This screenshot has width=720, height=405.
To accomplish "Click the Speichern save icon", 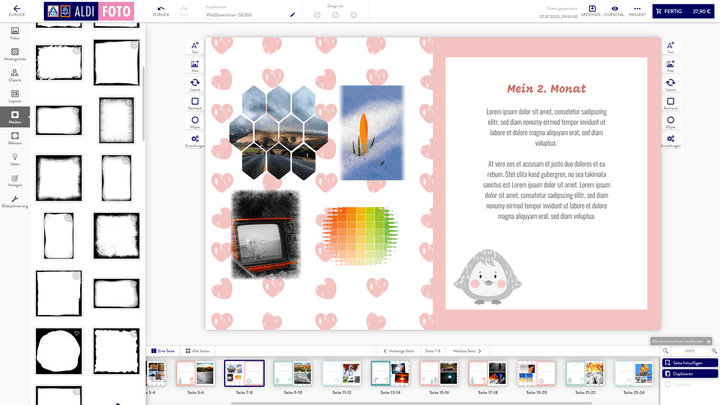I will [x=592, y=9].
